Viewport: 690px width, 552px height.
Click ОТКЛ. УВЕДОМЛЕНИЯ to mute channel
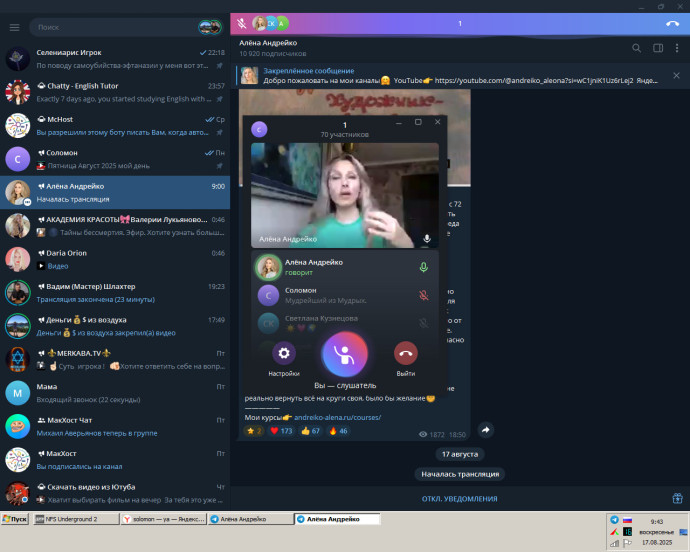tap(459, 499)
